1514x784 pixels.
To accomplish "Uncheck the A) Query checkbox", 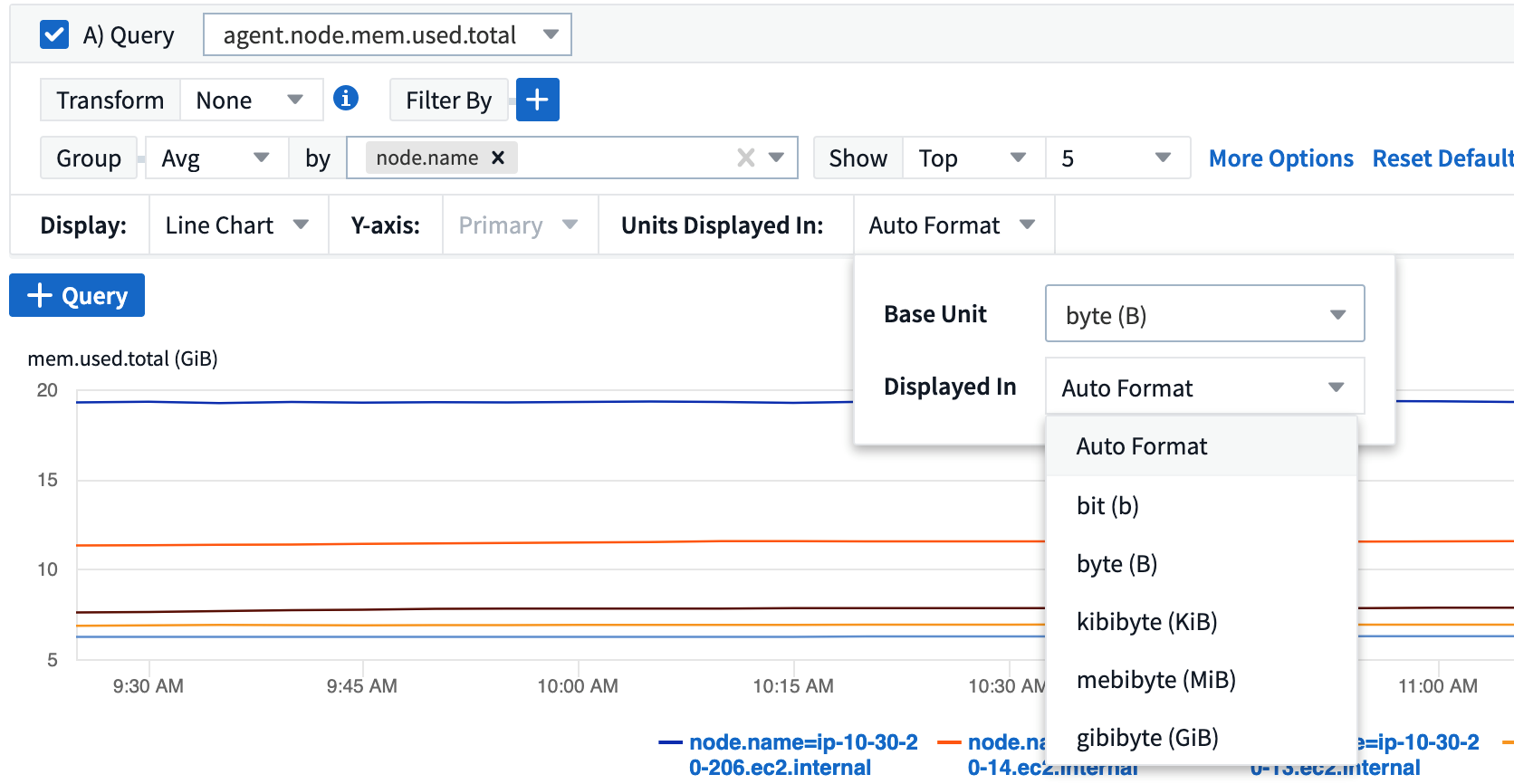I will pyautogui.click(x=54, y=35).
